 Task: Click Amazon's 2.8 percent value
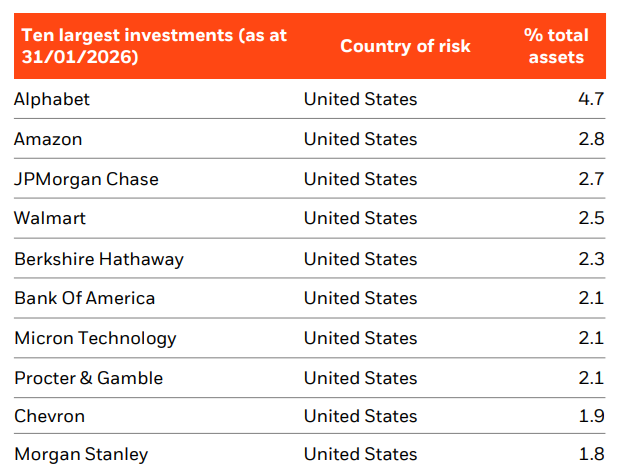(592, 139)
